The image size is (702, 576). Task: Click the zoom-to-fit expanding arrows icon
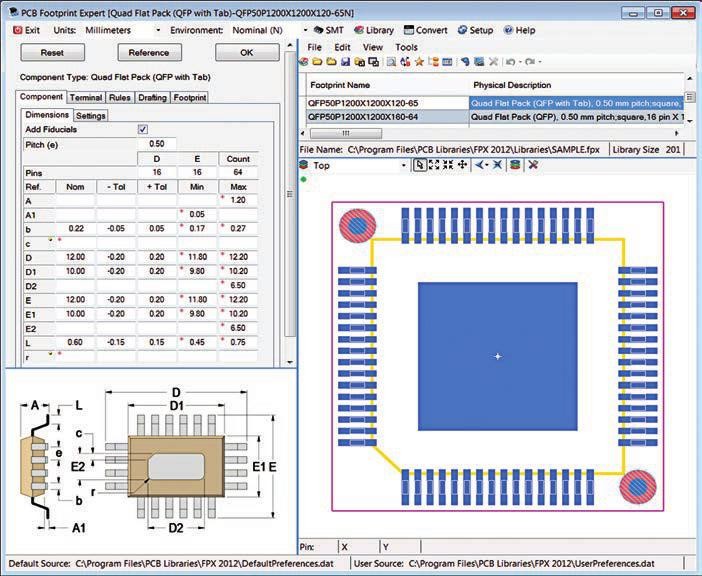[434, 165]
